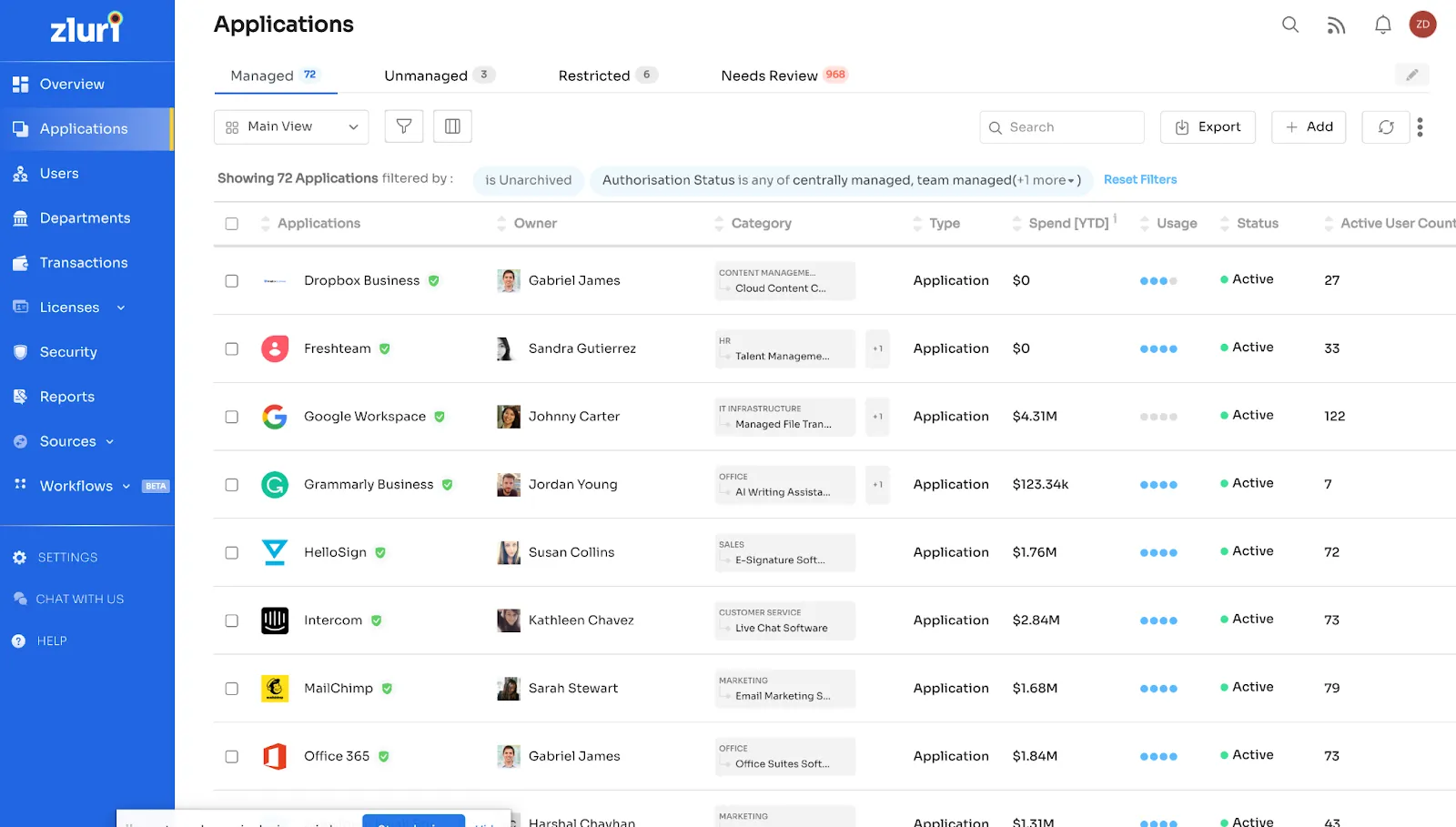Open the notifications bell icon
The image size is (1456, 827).
click(x=1382, y=25)
